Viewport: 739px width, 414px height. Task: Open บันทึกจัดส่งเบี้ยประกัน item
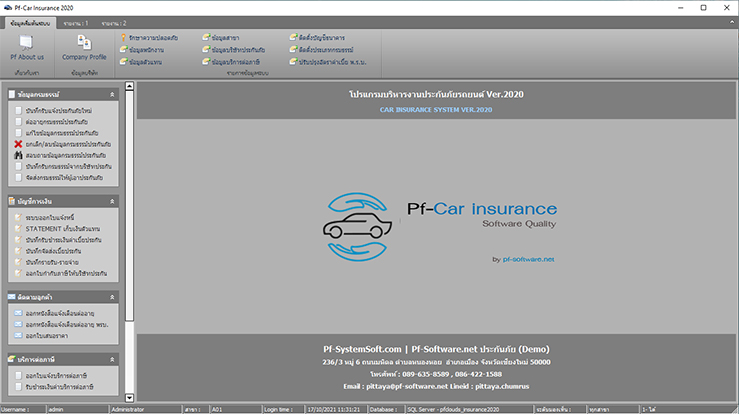tap(48, 251)
